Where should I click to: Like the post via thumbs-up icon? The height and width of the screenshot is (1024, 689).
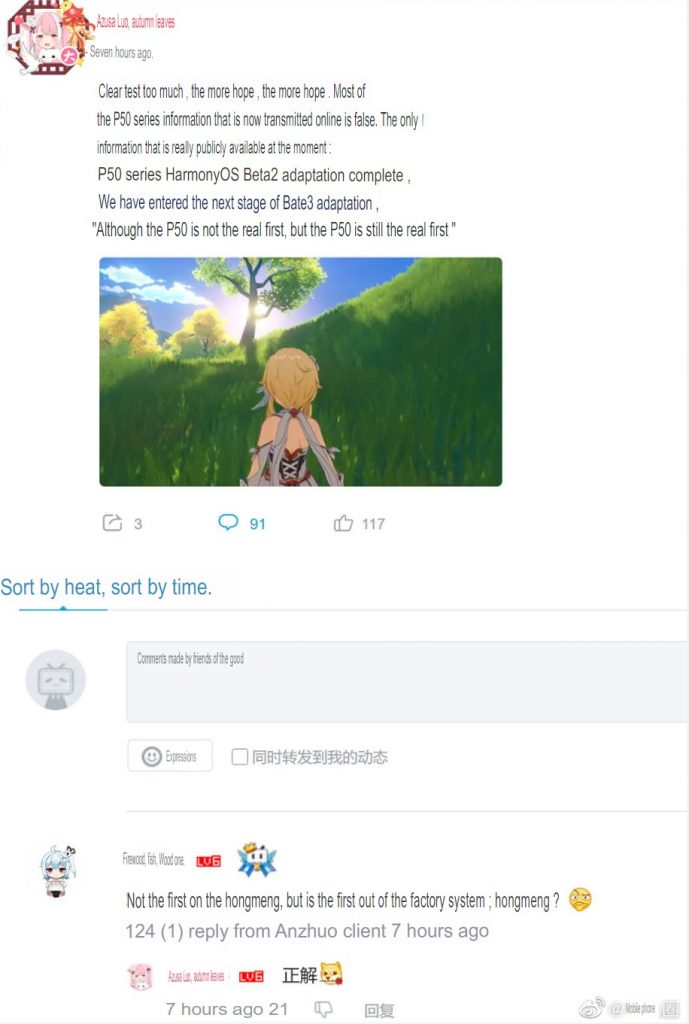click(x=344, y=523)
